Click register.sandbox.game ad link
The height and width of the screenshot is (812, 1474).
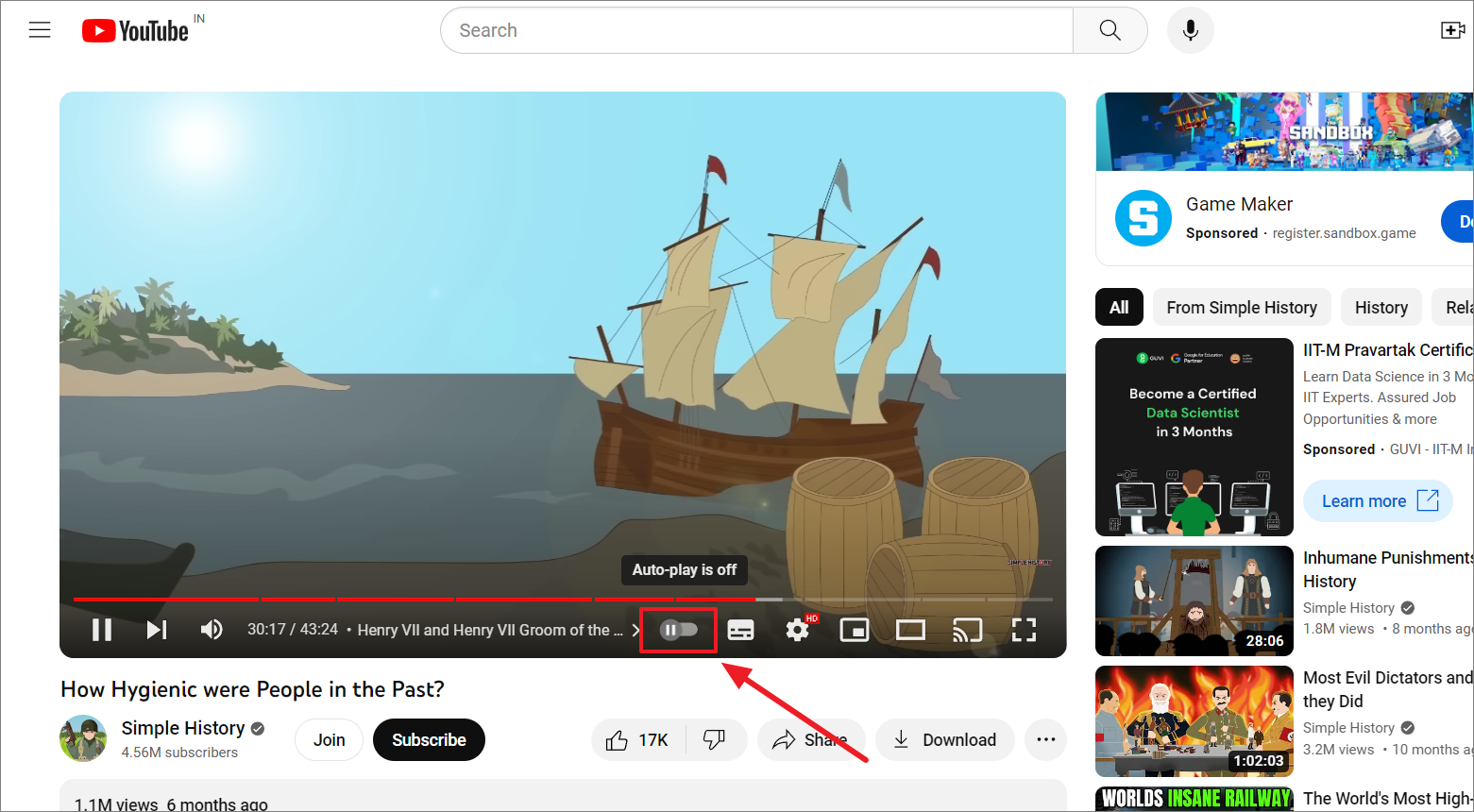(x=1344, y=233)
